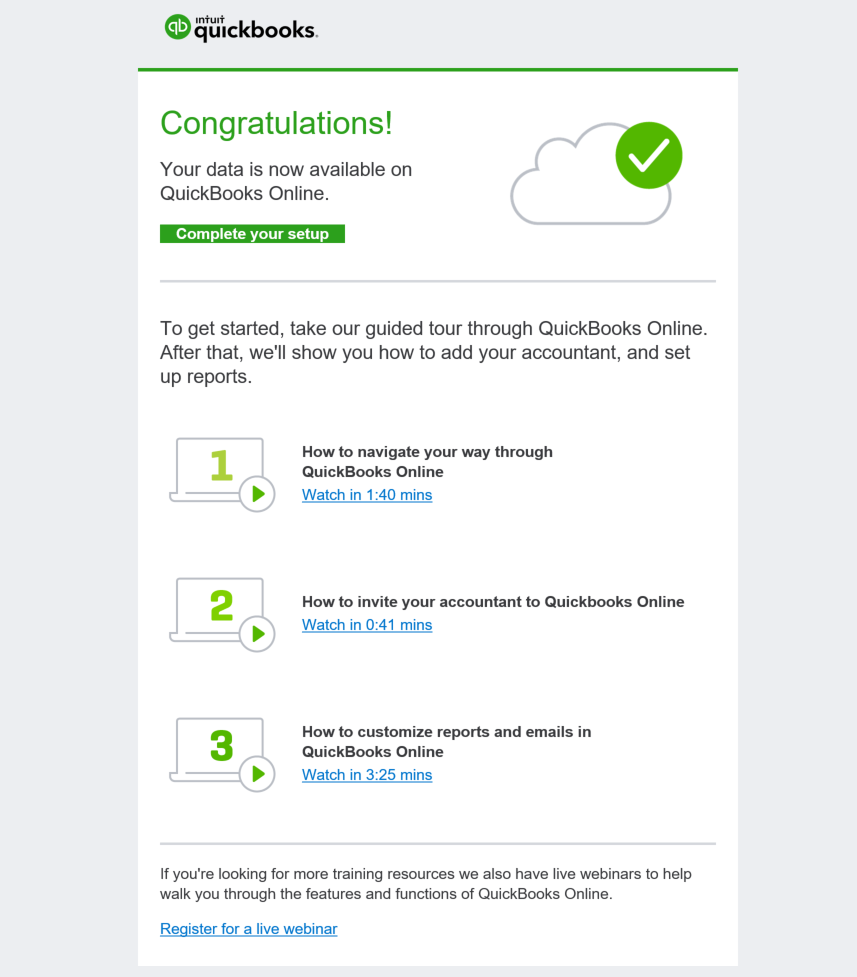Click Watch in 0:41 mins link
857x977 pixels.
coord(366,625)
